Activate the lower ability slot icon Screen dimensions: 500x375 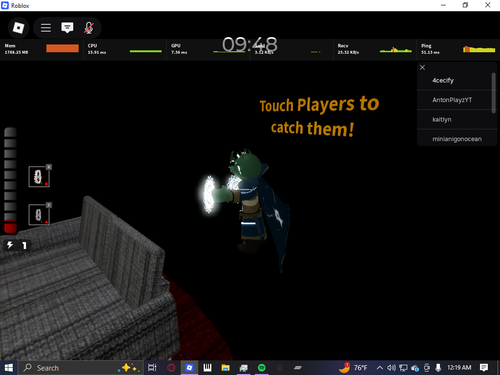(39, 215)
